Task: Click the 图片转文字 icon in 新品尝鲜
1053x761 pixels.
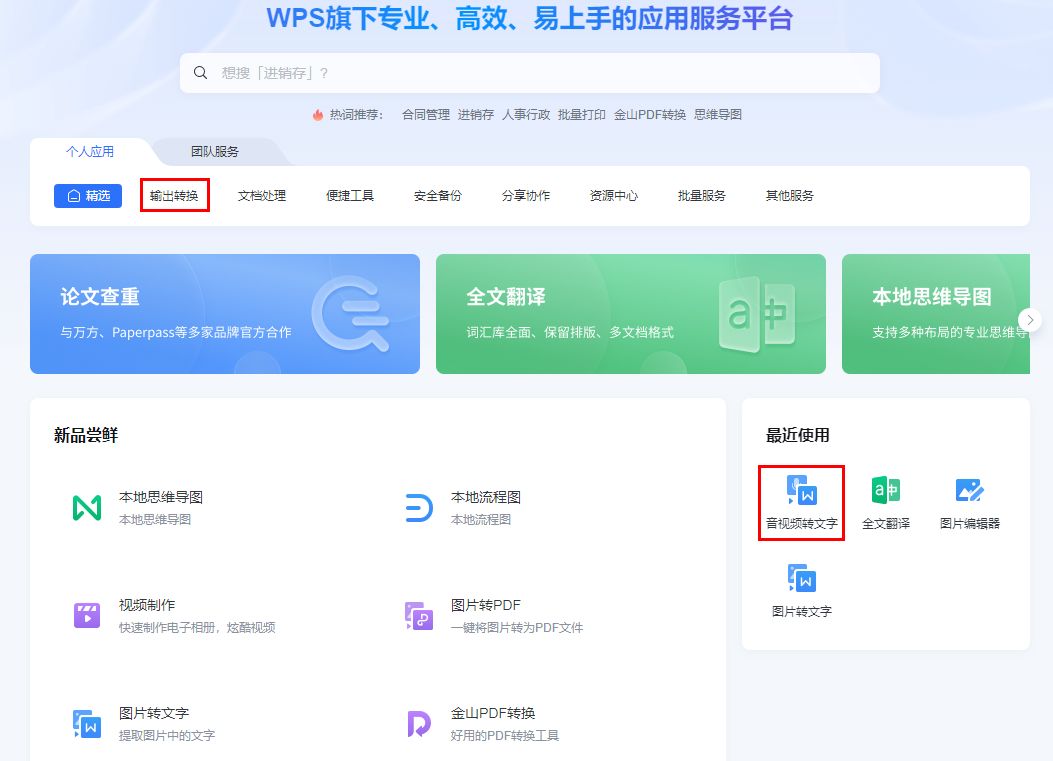Action: pos(87,723)
